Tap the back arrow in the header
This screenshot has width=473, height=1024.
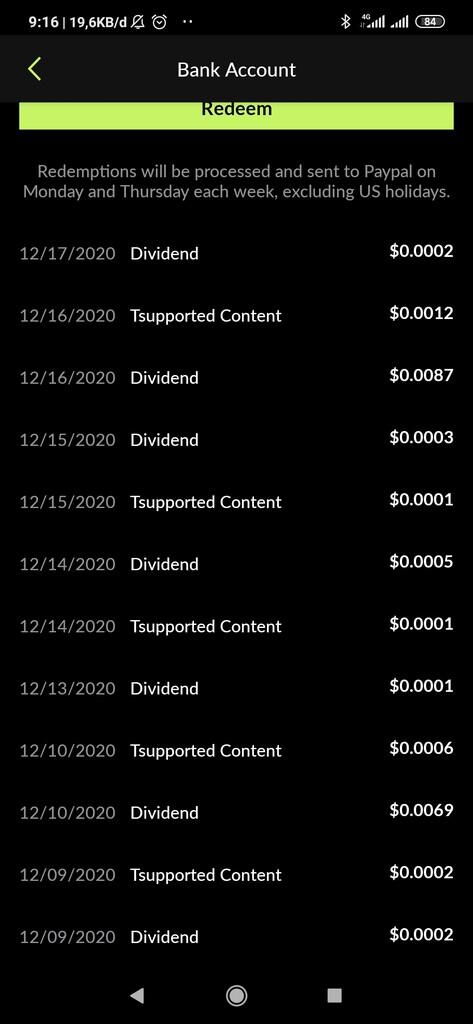coord(35,69)
